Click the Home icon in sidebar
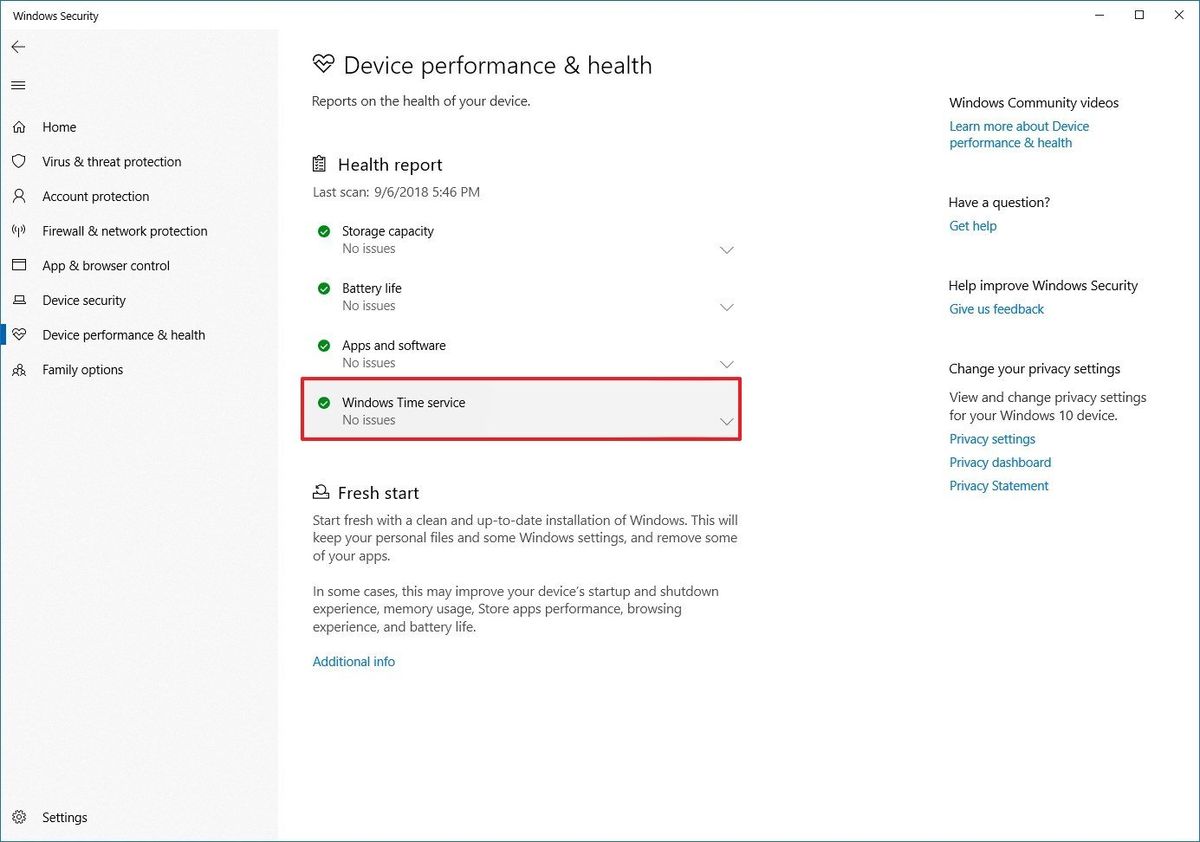The image size is (1200, 842). (19, 127)
